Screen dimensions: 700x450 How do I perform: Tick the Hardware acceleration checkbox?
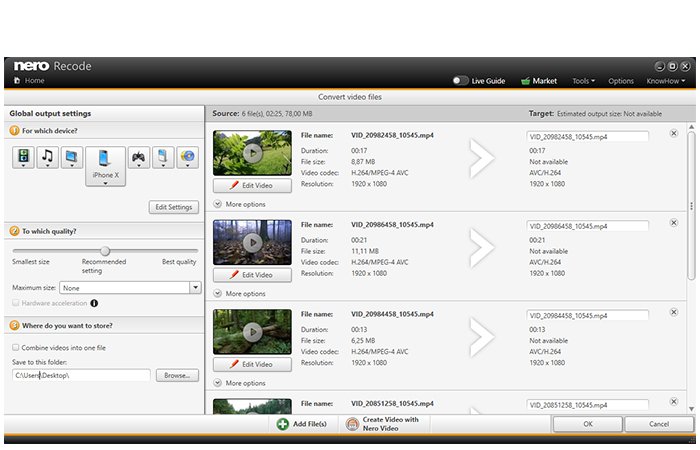(x=16, y=303)
